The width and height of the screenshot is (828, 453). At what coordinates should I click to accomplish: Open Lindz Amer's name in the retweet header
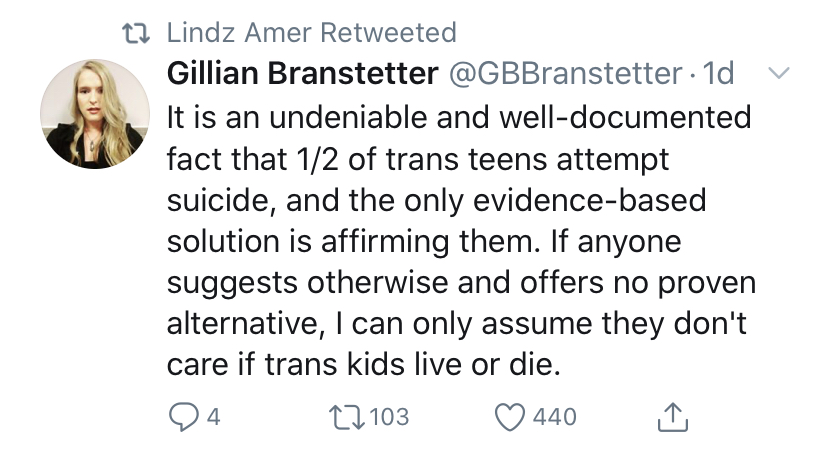click(239, 33)
